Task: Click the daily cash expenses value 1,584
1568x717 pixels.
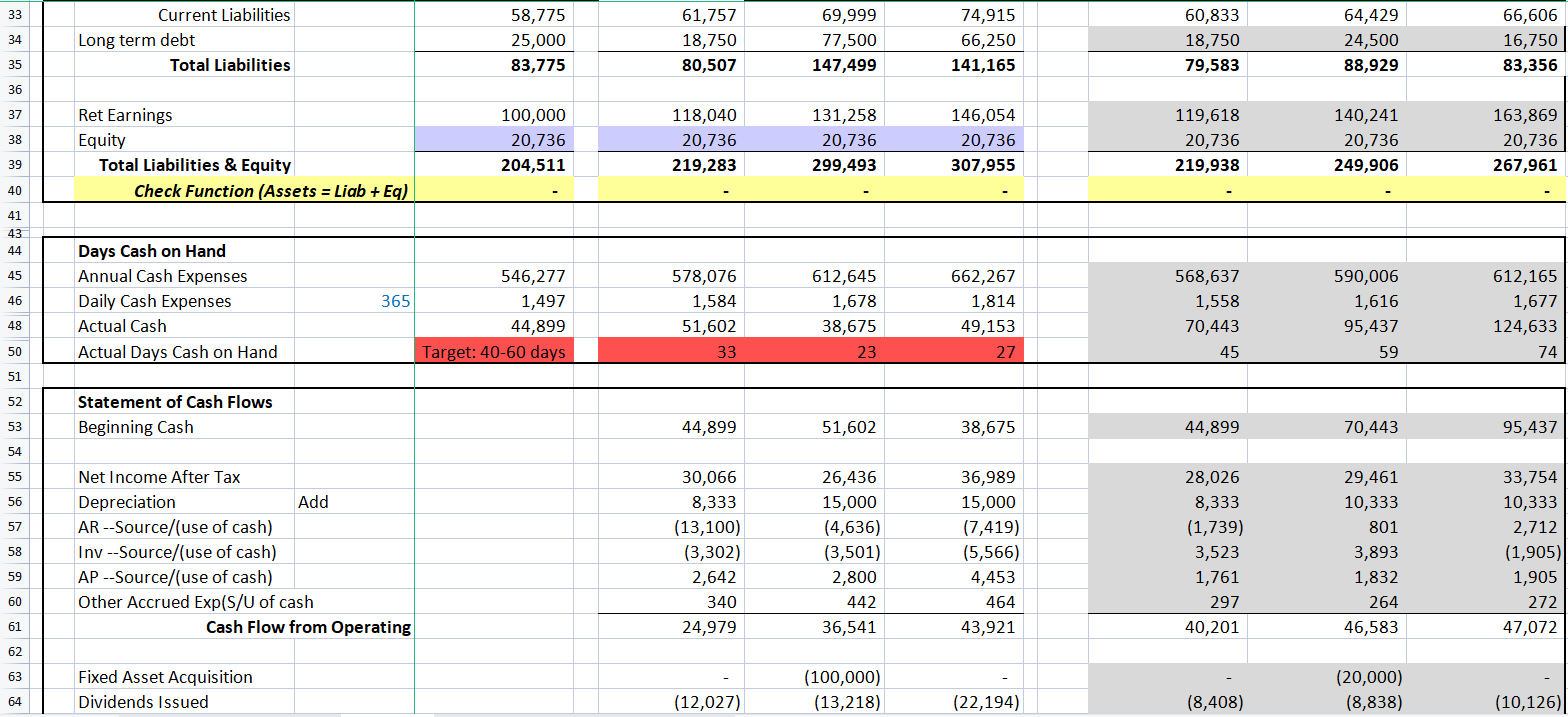Action: 716,301
